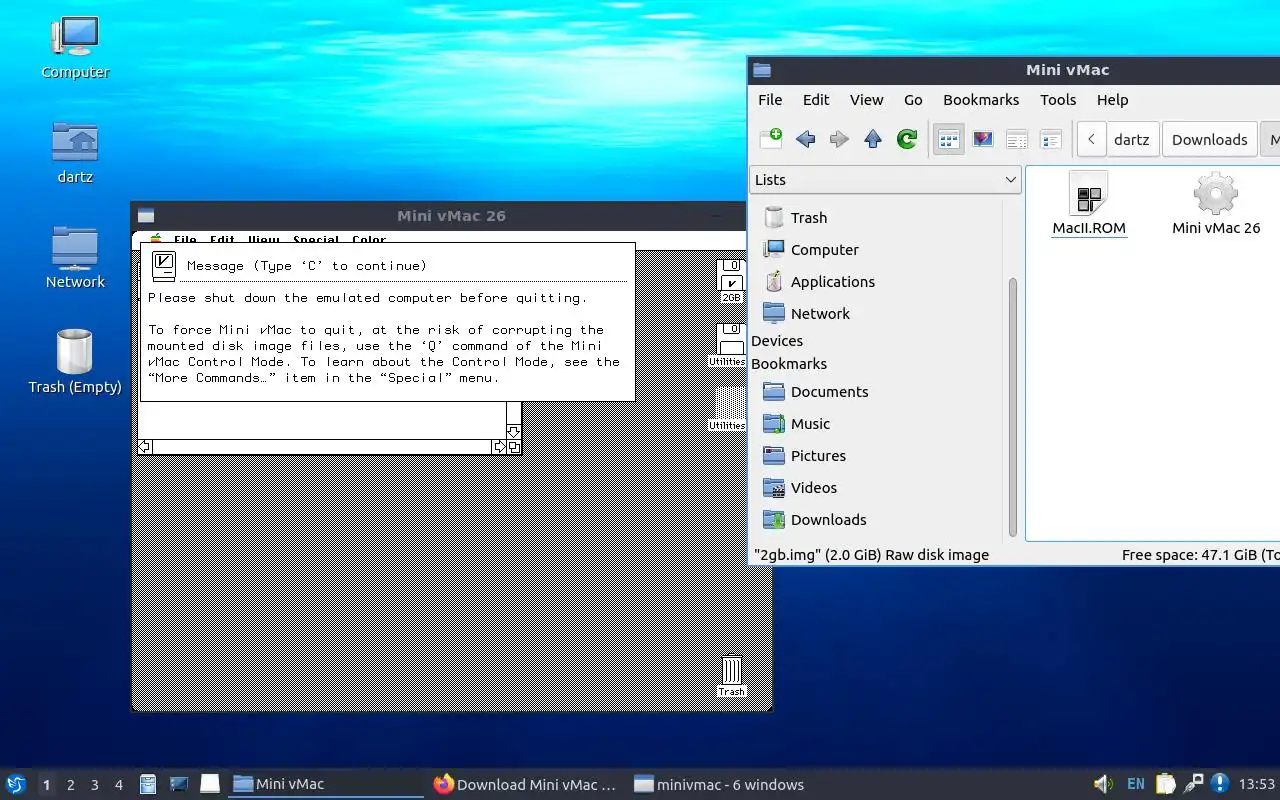Open Go menu in file manager
Image resolution: width=1280 pixels, height=800 pixels.
click(913, 100)
